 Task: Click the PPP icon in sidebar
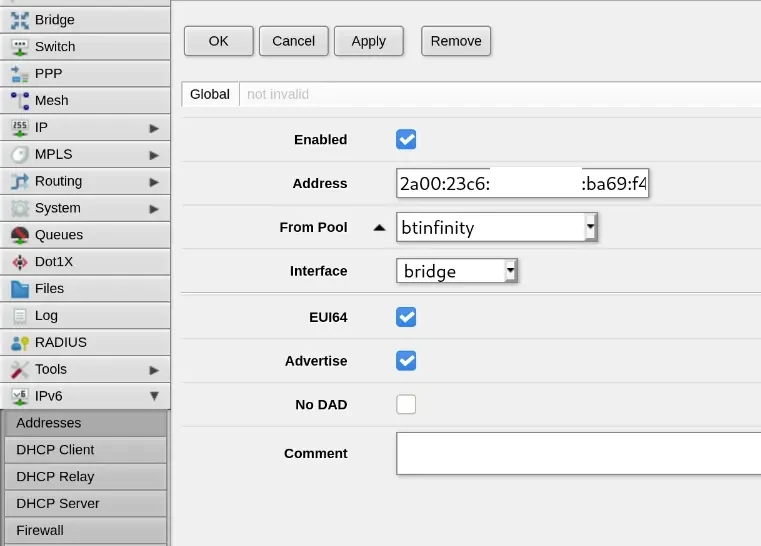[19, 74]
